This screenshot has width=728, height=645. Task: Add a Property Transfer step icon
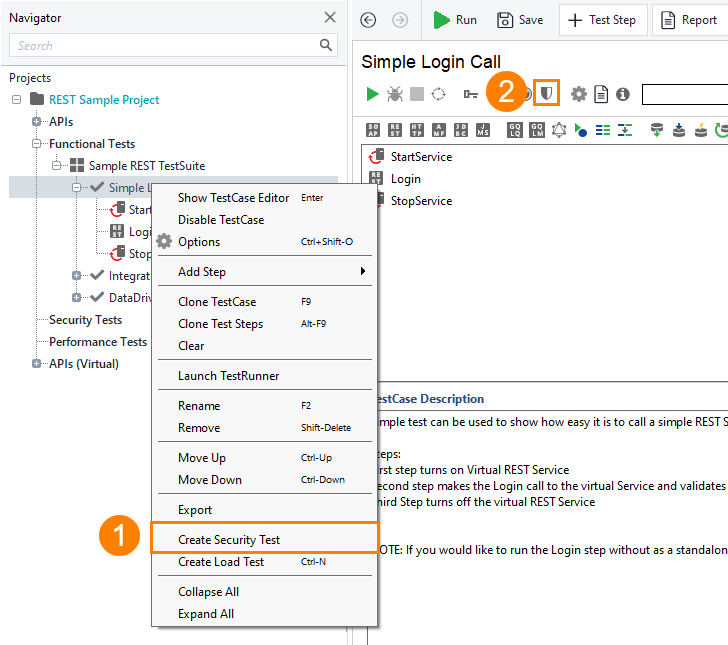click(x=625, y=130)
